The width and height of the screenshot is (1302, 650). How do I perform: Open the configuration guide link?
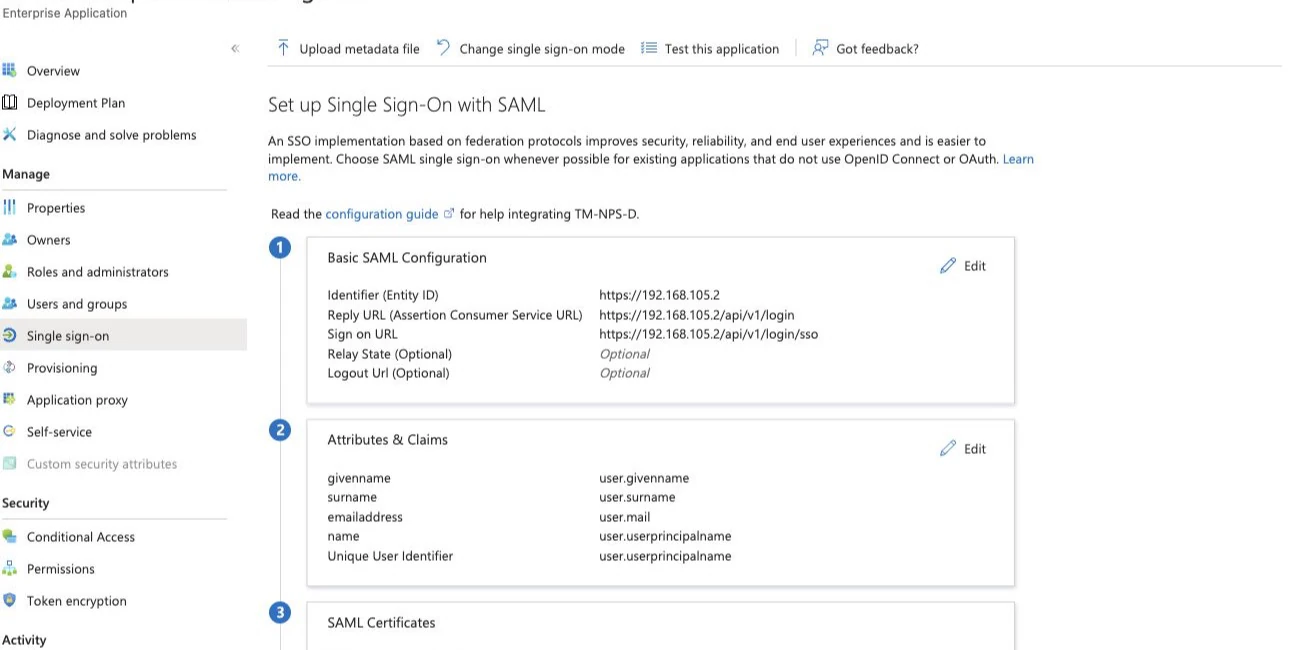point(382,214)
